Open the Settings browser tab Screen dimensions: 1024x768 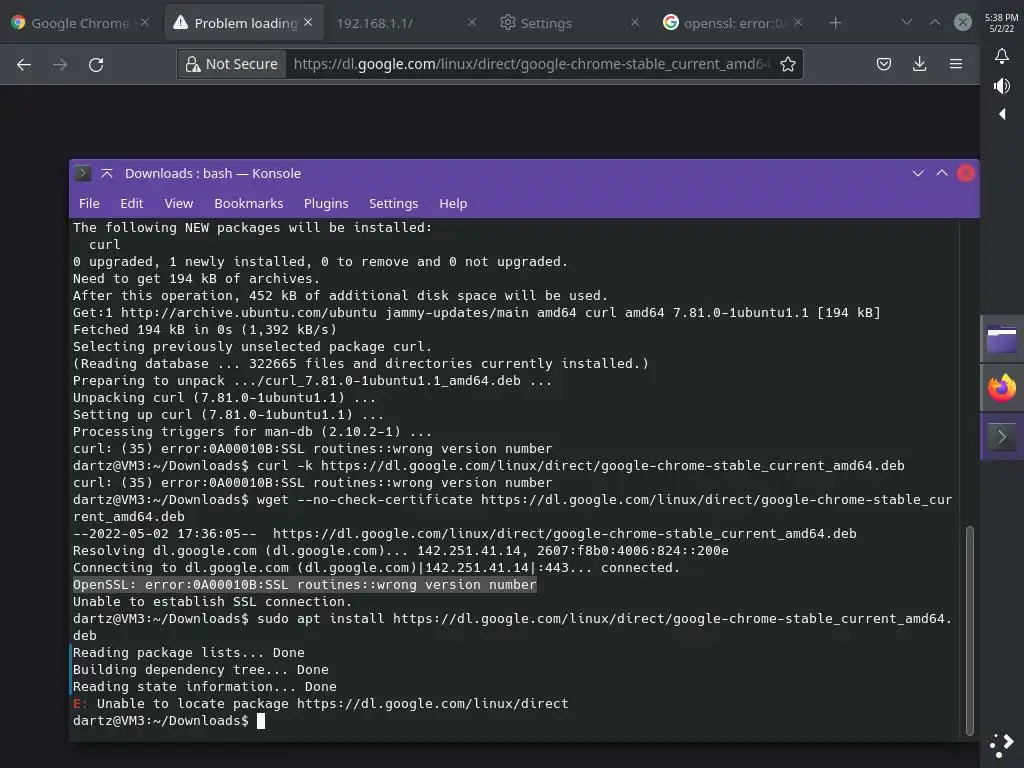(x=568, y=23)
